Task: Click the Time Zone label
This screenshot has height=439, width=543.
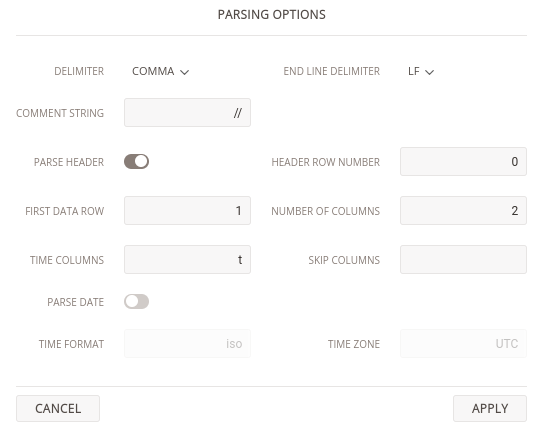Action: 354,344
